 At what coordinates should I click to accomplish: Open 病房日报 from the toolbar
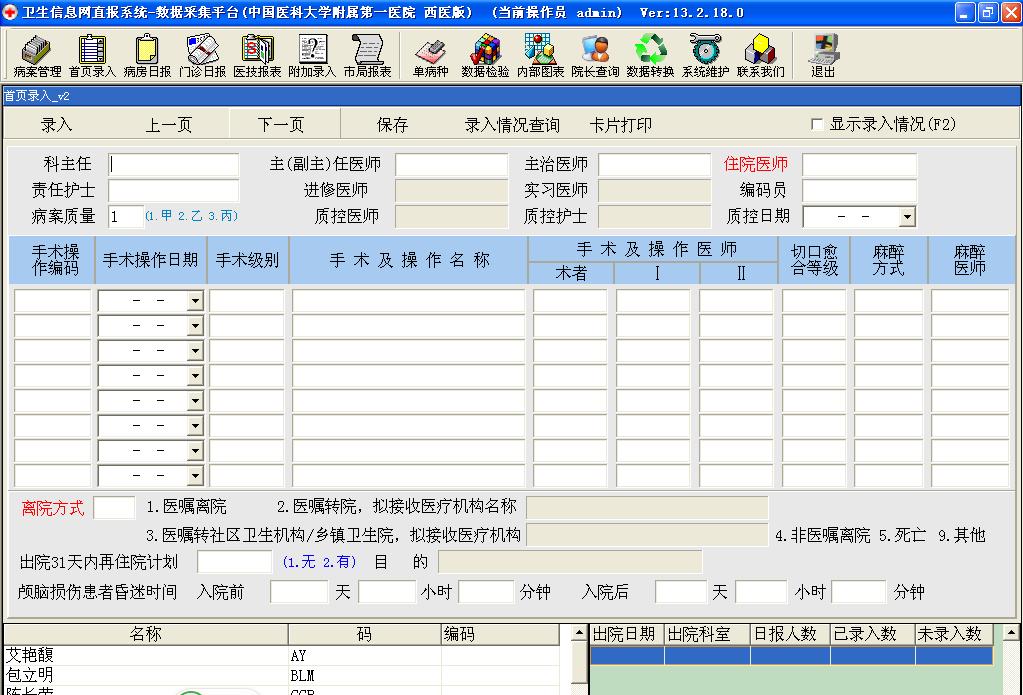[147, 55]
